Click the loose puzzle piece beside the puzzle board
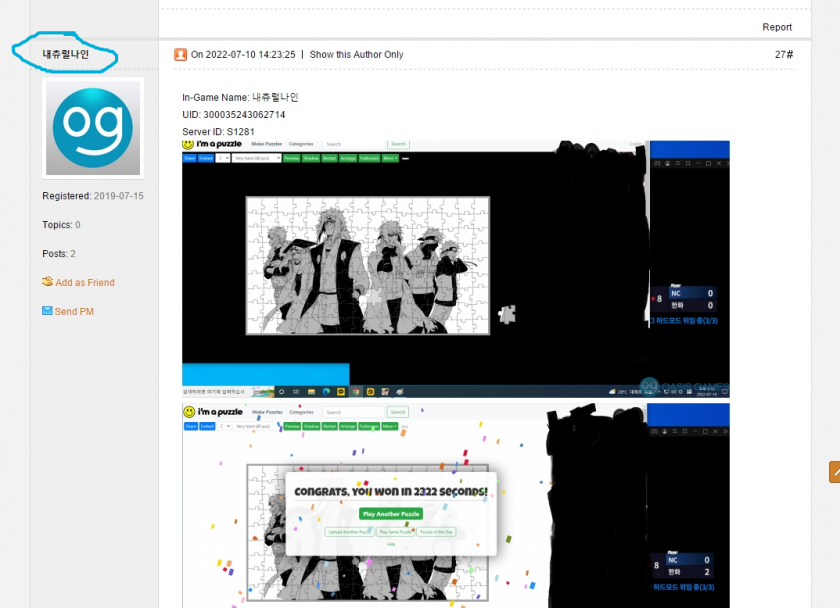Screen dimensions: 840x608 point(508,312)
